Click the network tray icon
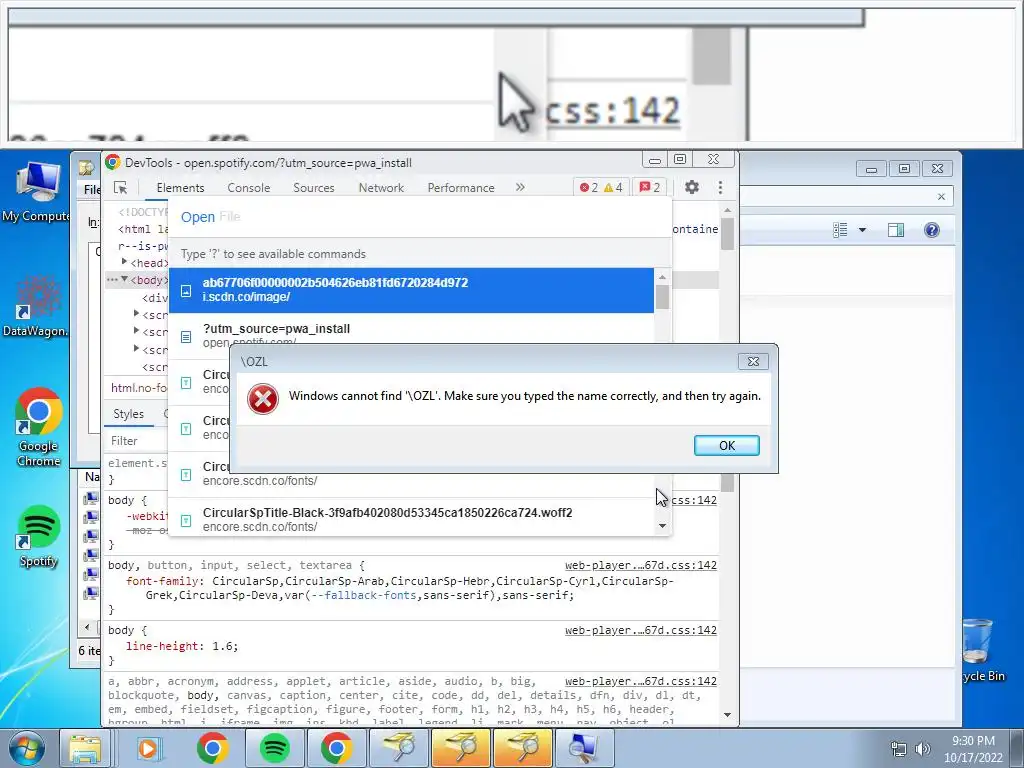The height and width of the screenshot is (768, 1024). click(899, 749)
